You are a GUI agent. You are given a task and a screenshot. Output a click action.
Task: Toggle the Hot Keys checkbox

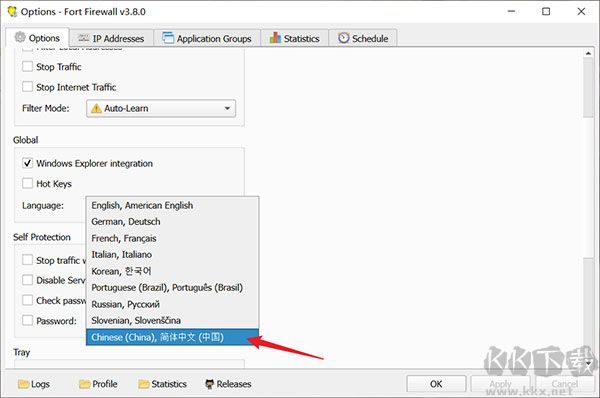(27, 183)
